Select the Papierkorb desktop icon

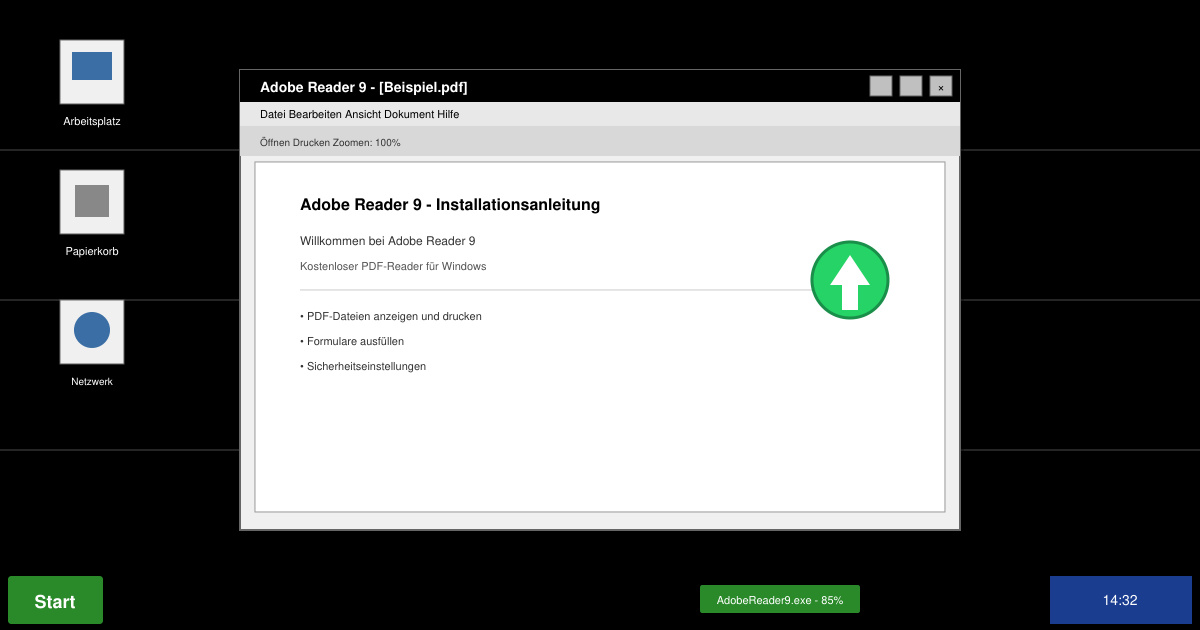92,202
